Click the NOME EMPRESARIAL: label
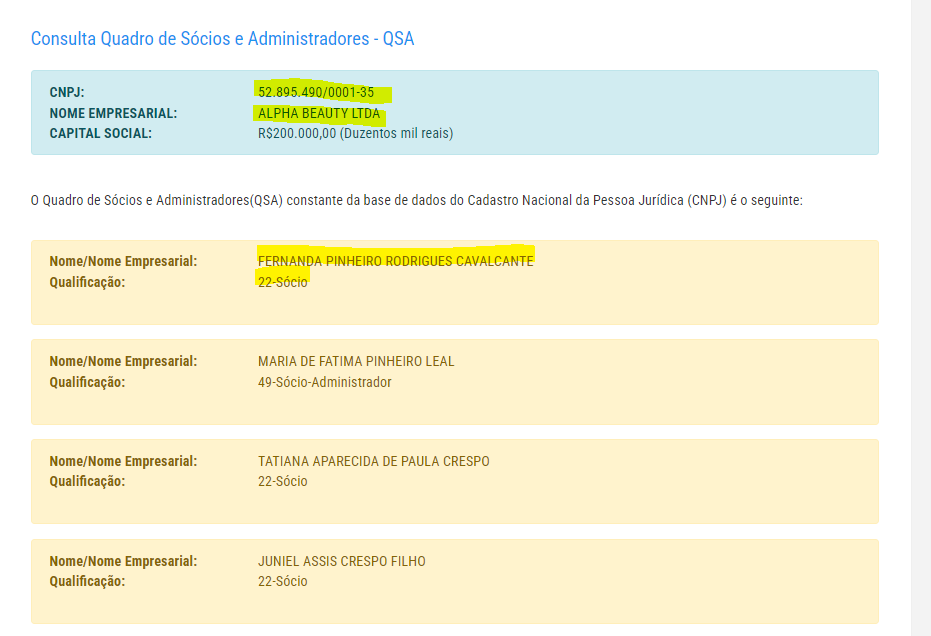The image size is (931, 636). [x=113, y=113]
